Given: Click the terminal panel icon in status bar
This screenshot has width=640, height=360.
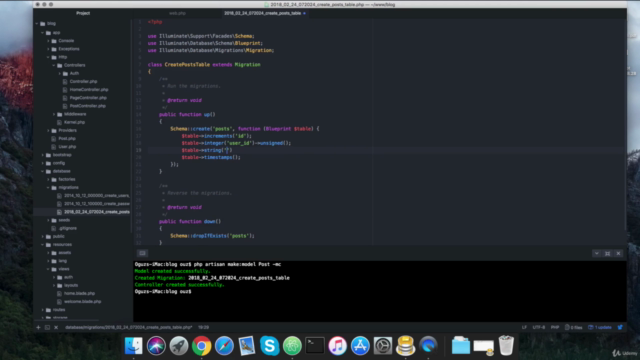Looking at the screenshot, I should click(47, 327).
